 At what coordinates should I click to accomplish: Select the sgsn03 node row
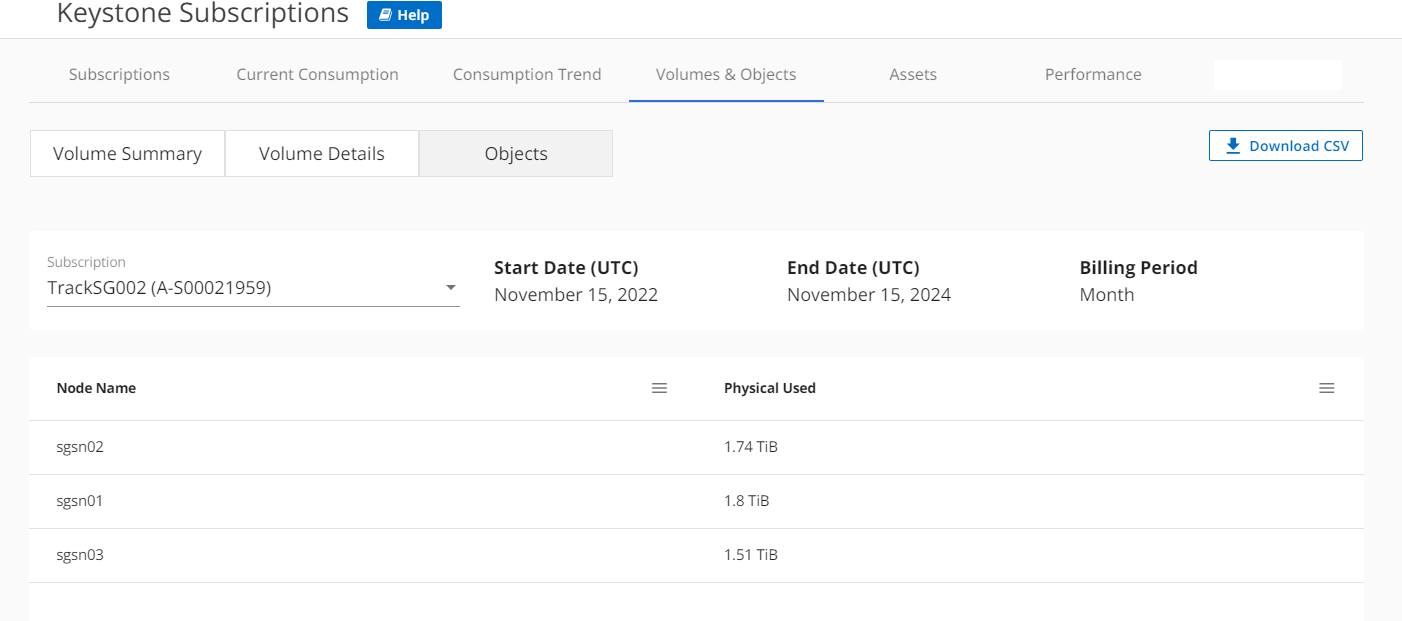[80, 555]
